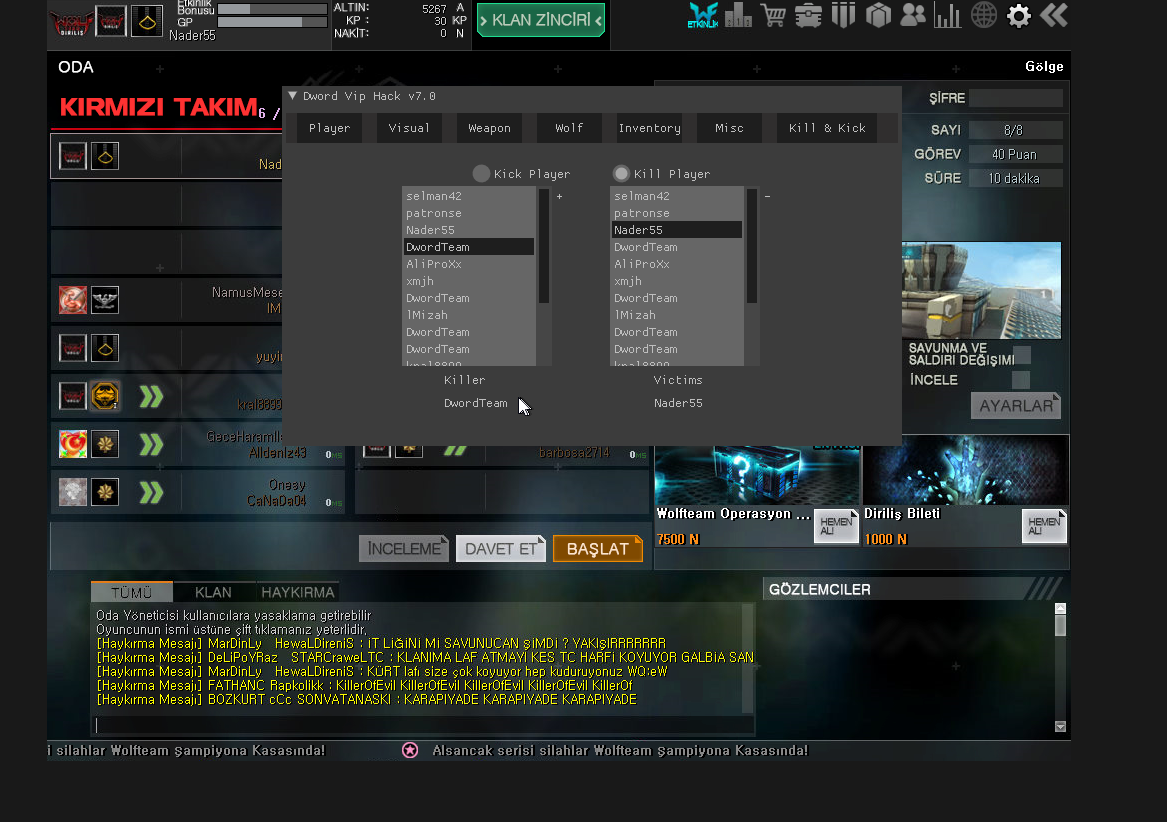
Task: Select Nader55 in the Kill list
Action: click(677, 230)
